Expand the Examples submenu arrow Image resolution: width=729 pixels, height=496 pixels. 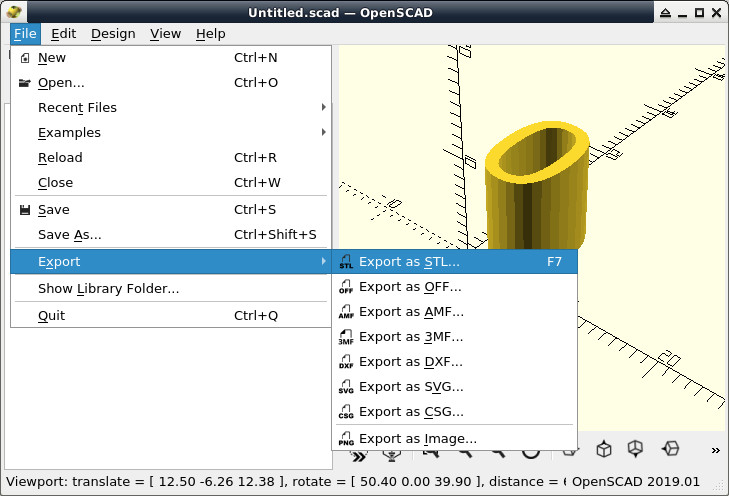324,132
